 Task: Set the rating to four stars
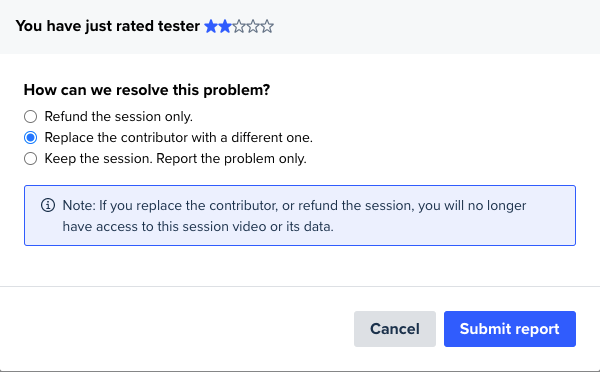pos(253,26)
